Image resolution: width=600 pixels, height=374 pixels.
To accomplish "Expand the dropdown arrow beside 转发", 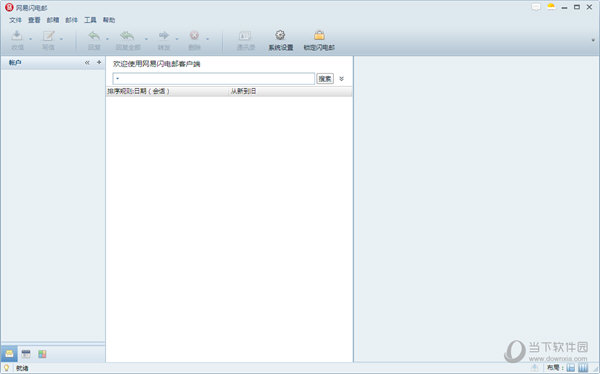I will pos(177,39).
